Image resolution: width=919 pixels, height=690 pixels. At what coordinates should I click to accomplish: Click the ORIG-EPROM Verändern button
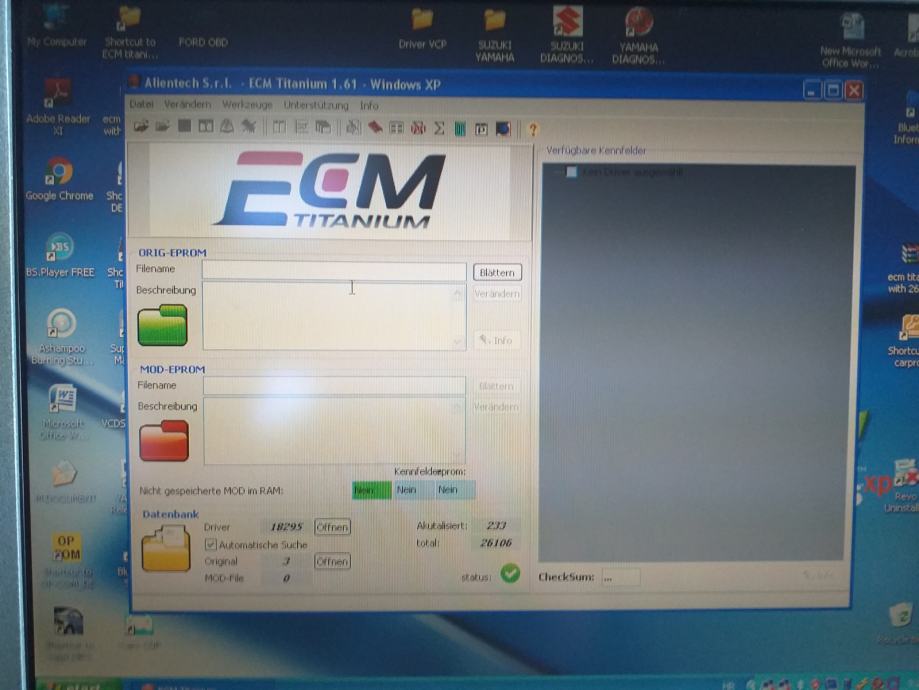pos(497,294)
